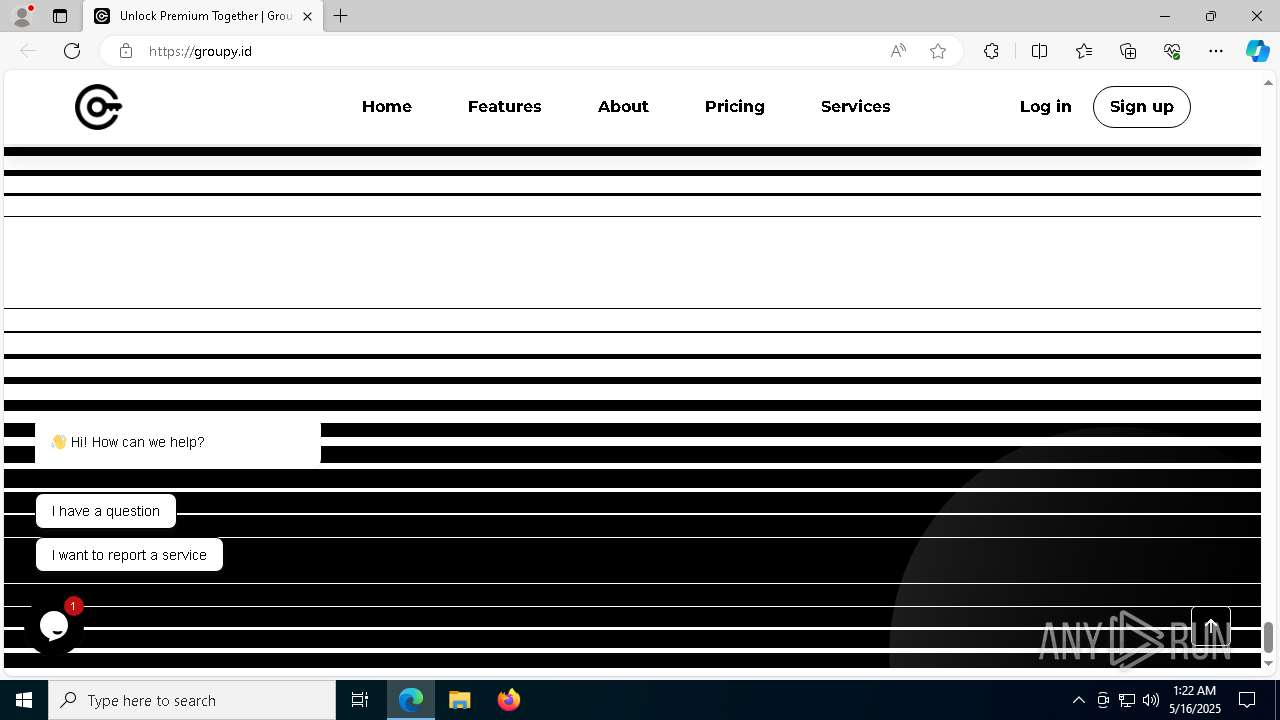
Task: Choose "I have a question" chat option
Action: (x=106, y=511)
